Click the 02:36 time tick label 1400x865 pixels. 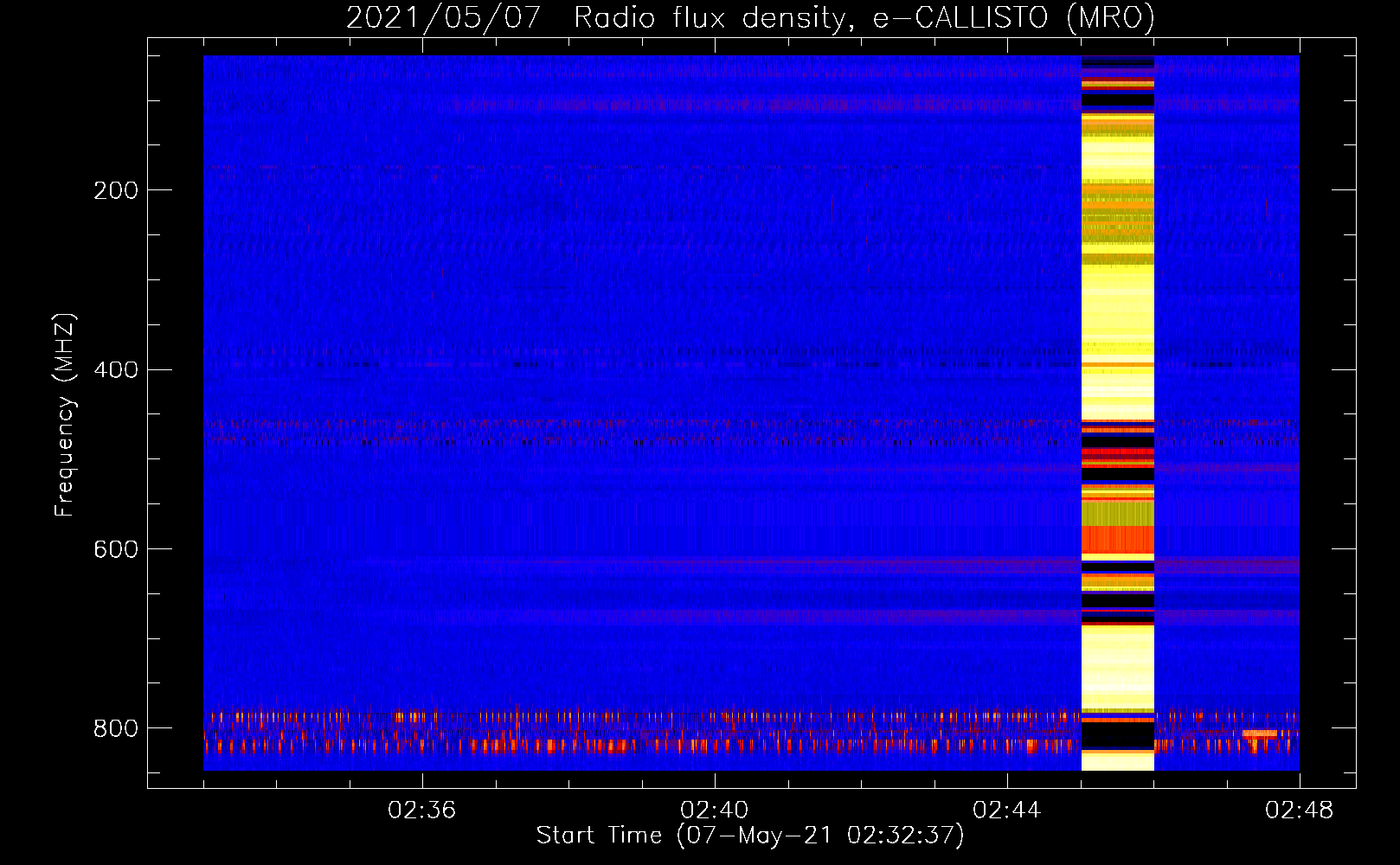pyautogui.click(x=422, y=811)
